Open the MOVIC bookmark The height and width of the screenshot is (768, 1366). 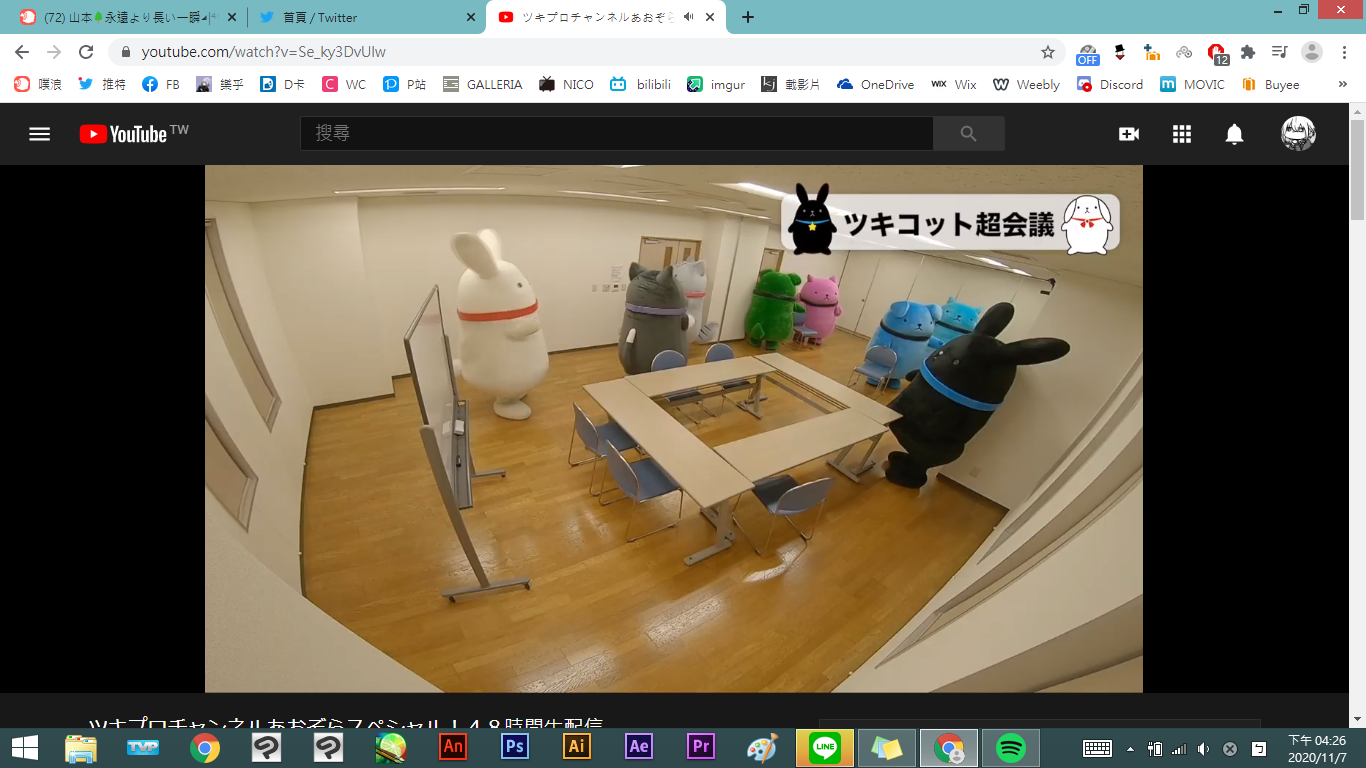1192,85
